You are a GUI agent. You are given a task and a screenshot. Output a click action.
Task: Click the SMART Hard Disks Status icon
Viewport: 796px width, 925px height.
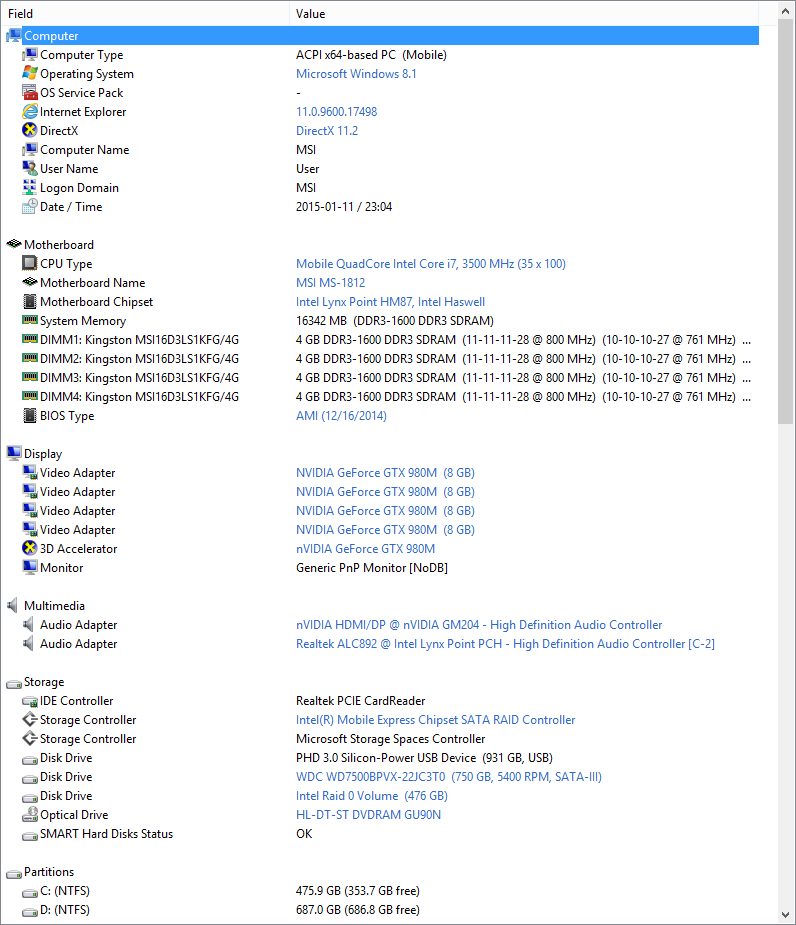[x=30, y=835]
